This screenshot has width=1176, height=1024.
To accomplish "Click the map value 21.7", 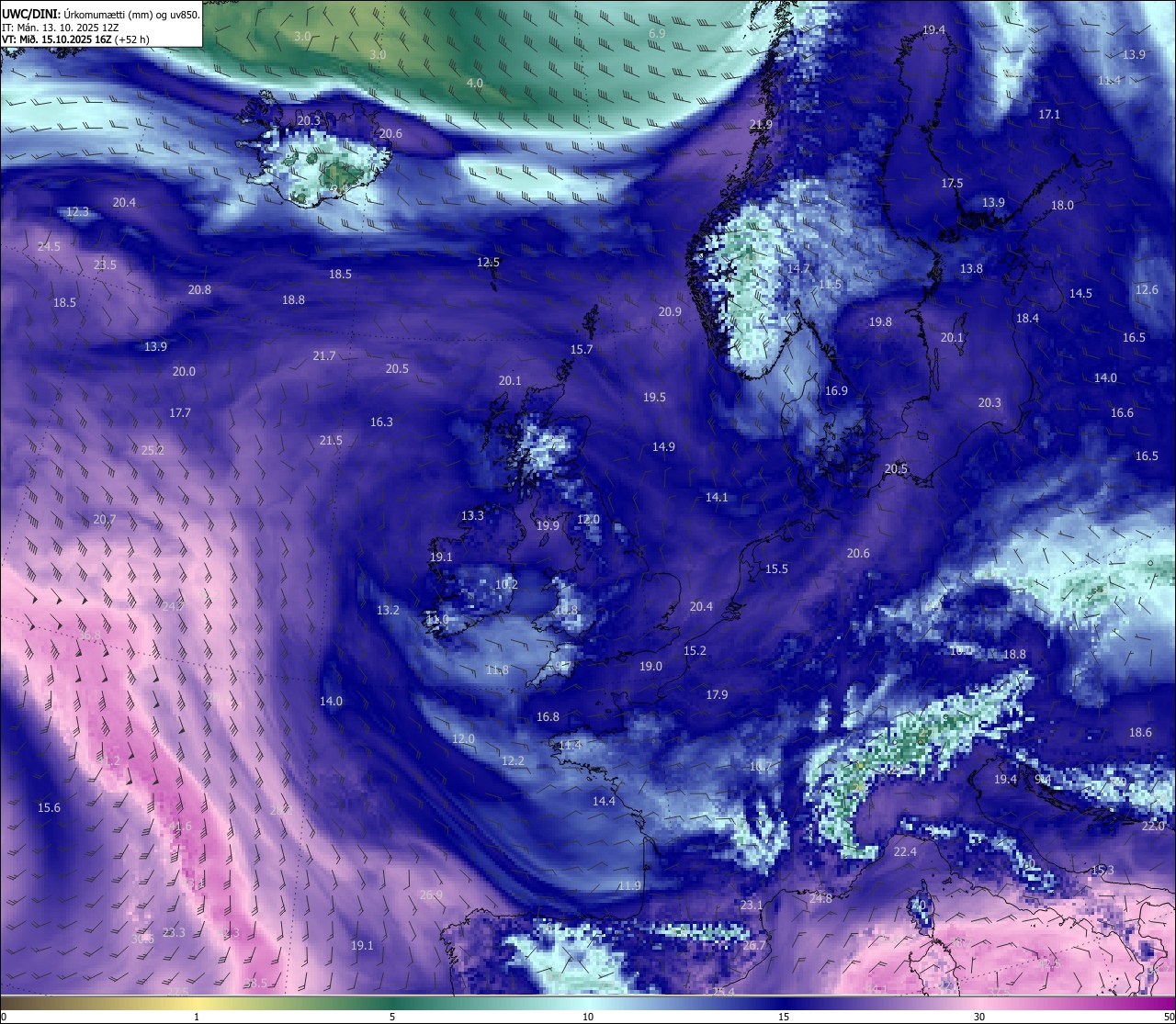I will point(324,355).
